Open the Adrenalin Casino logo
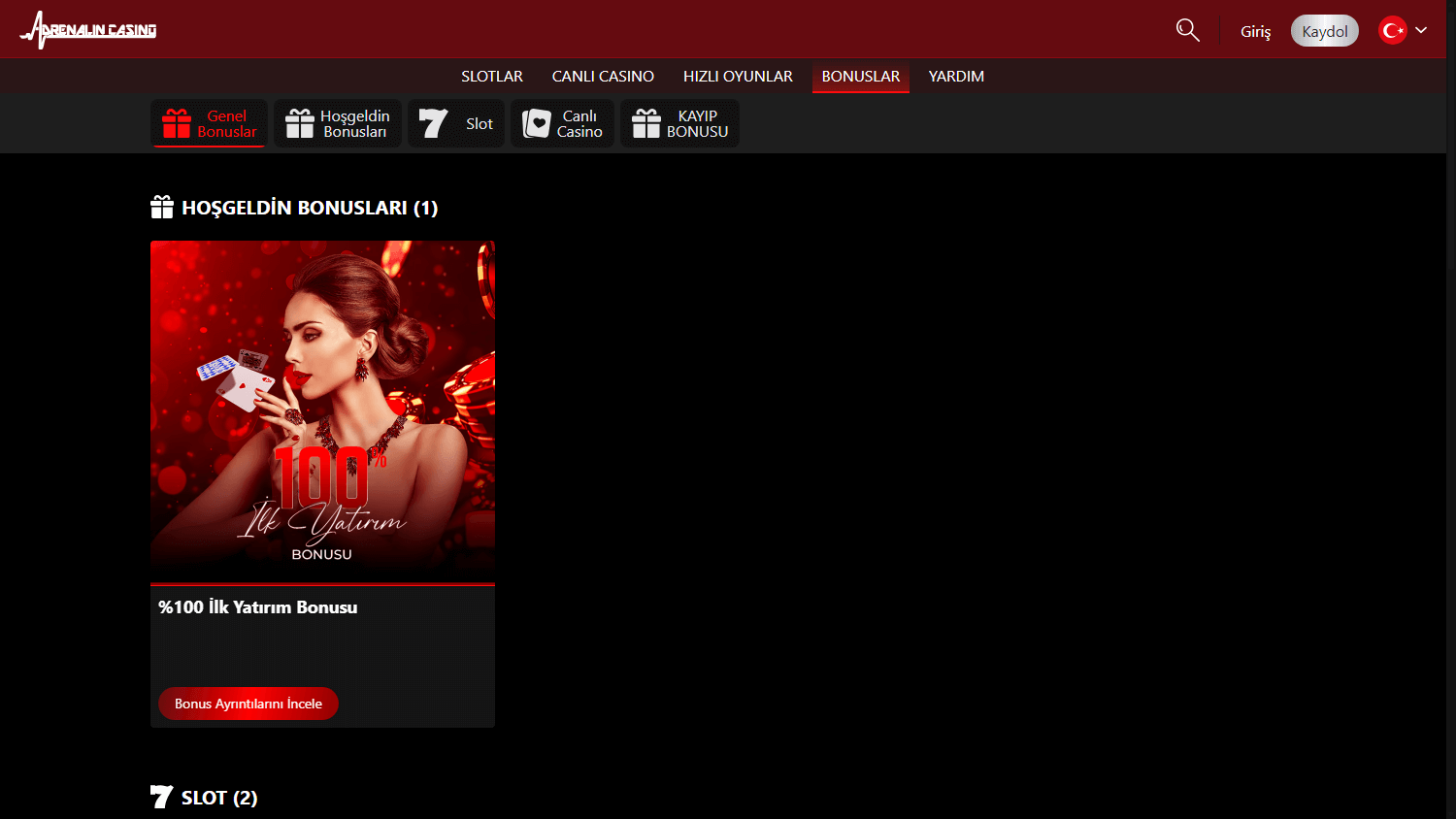 pos(87,29)
